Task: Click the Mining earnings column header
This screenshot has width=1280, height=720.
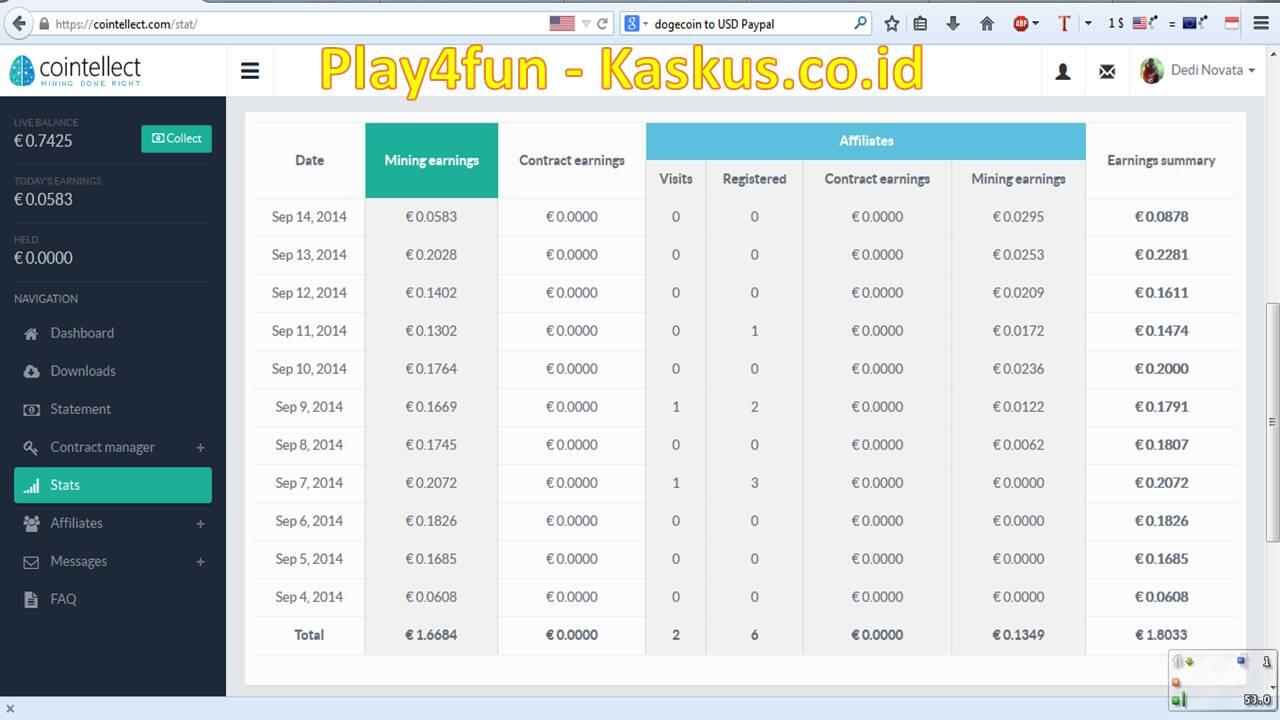Action: (x=431, y=160)
